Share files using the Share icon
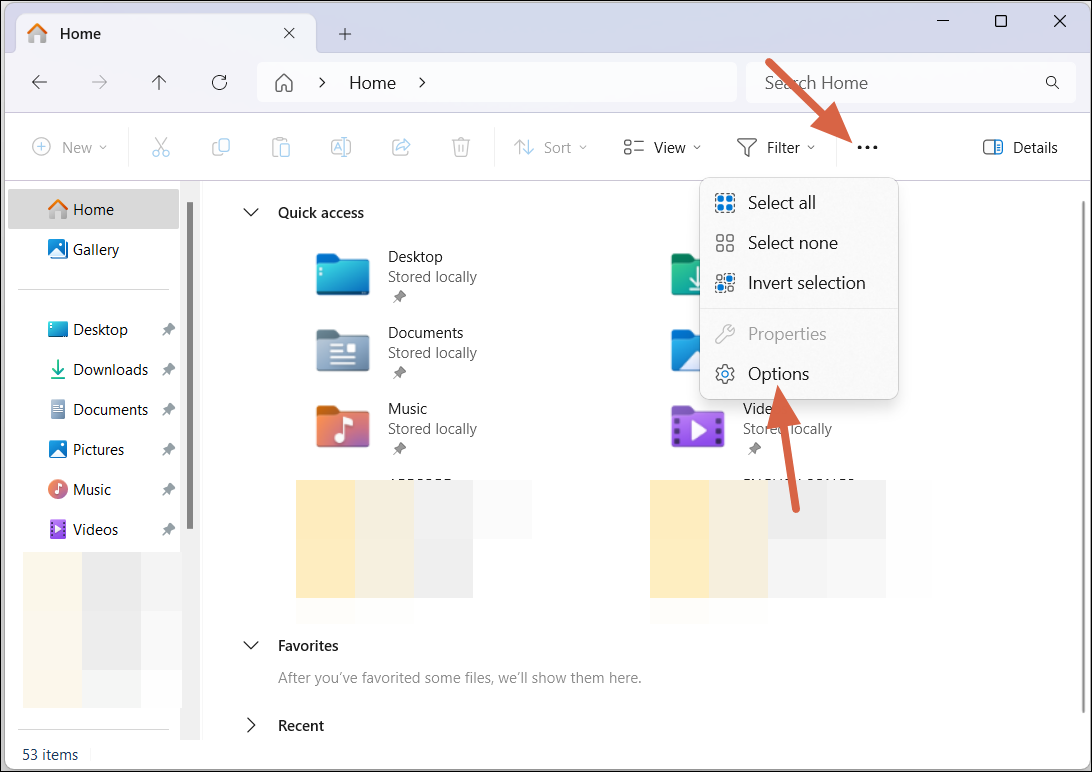1092x772 pixels. (401, 147)
